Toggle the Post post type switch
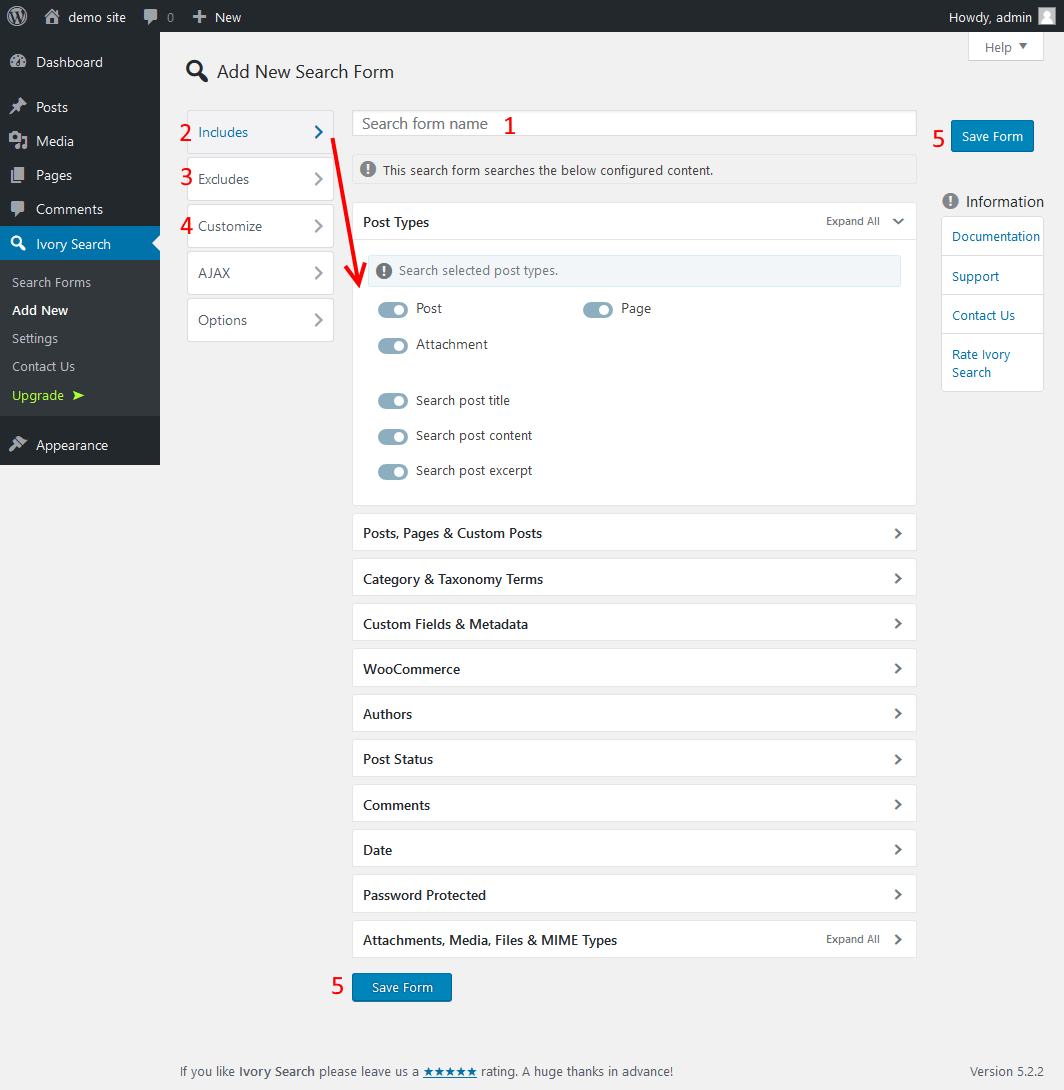 pos(393,309)
